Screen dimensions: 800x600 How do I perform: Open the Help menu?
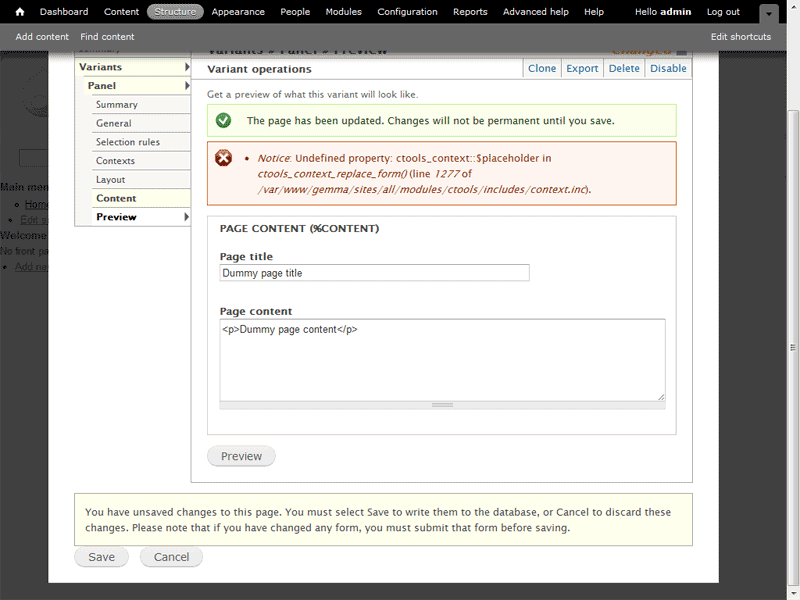(593, 11)
